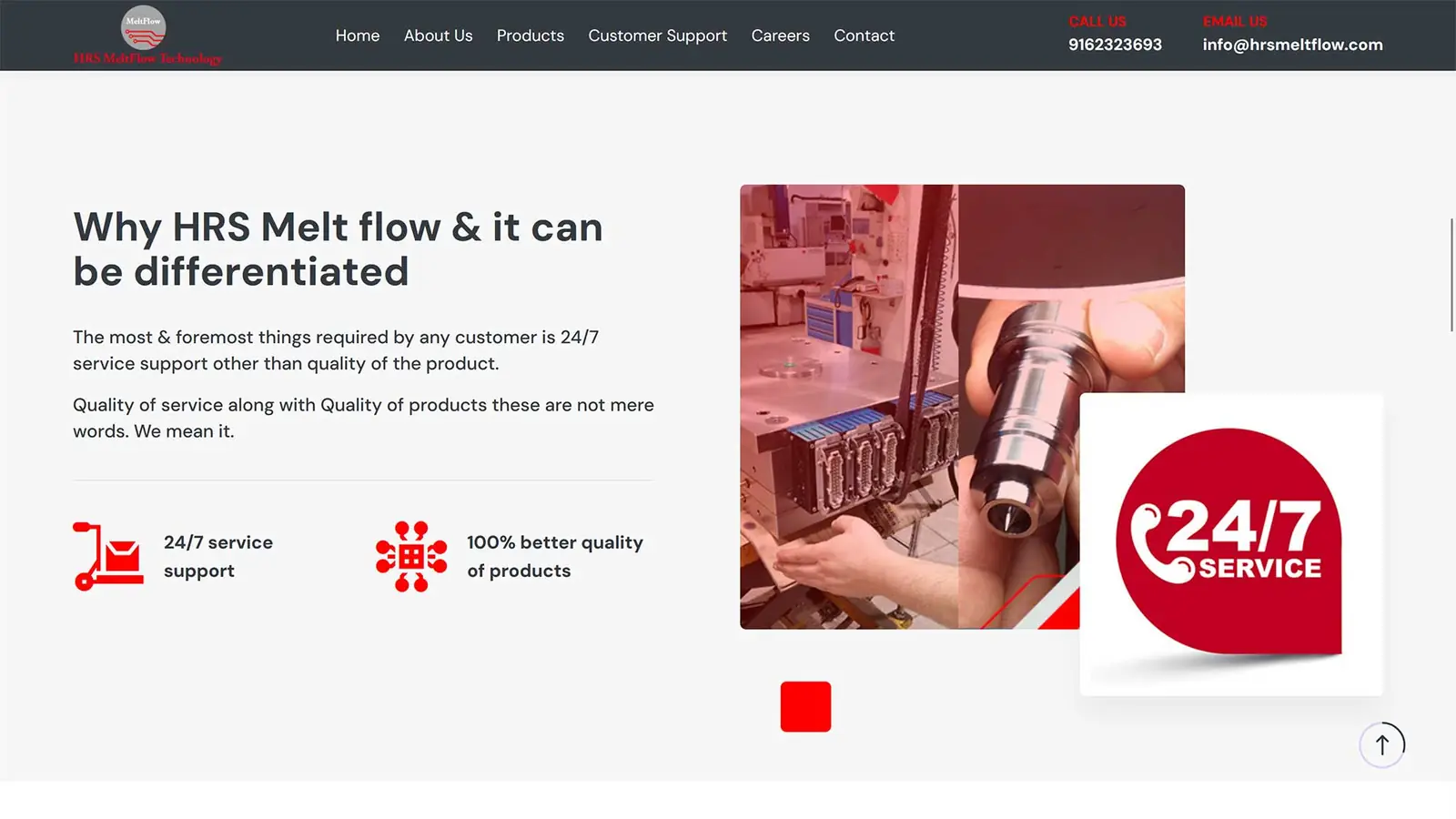
Task: Click the "EMAIL US" label
Action: click(x=1235, y=21)
